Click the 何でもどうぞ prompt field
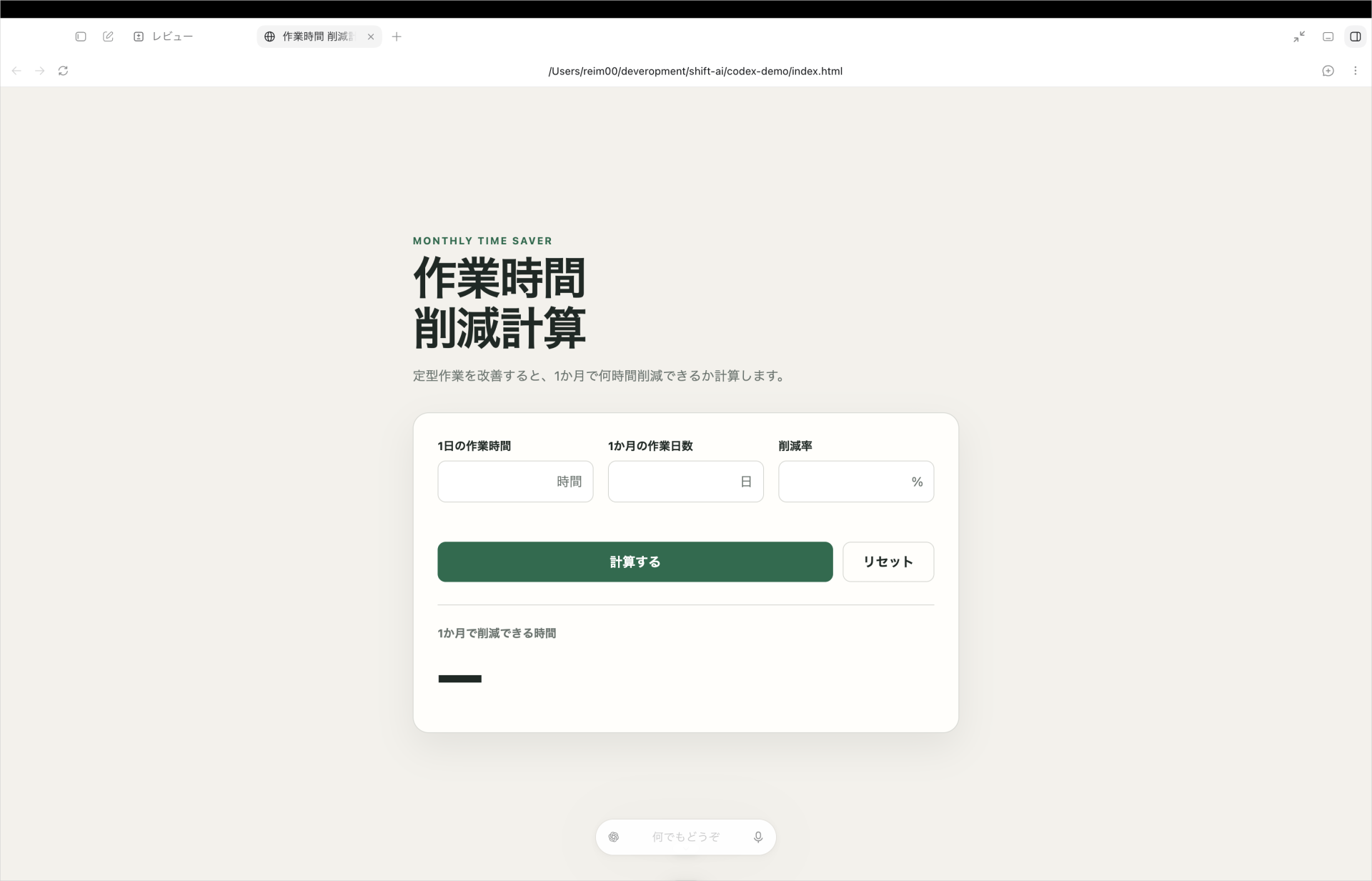Viewport: 1372px width, 881px height. tap(686, 837)
